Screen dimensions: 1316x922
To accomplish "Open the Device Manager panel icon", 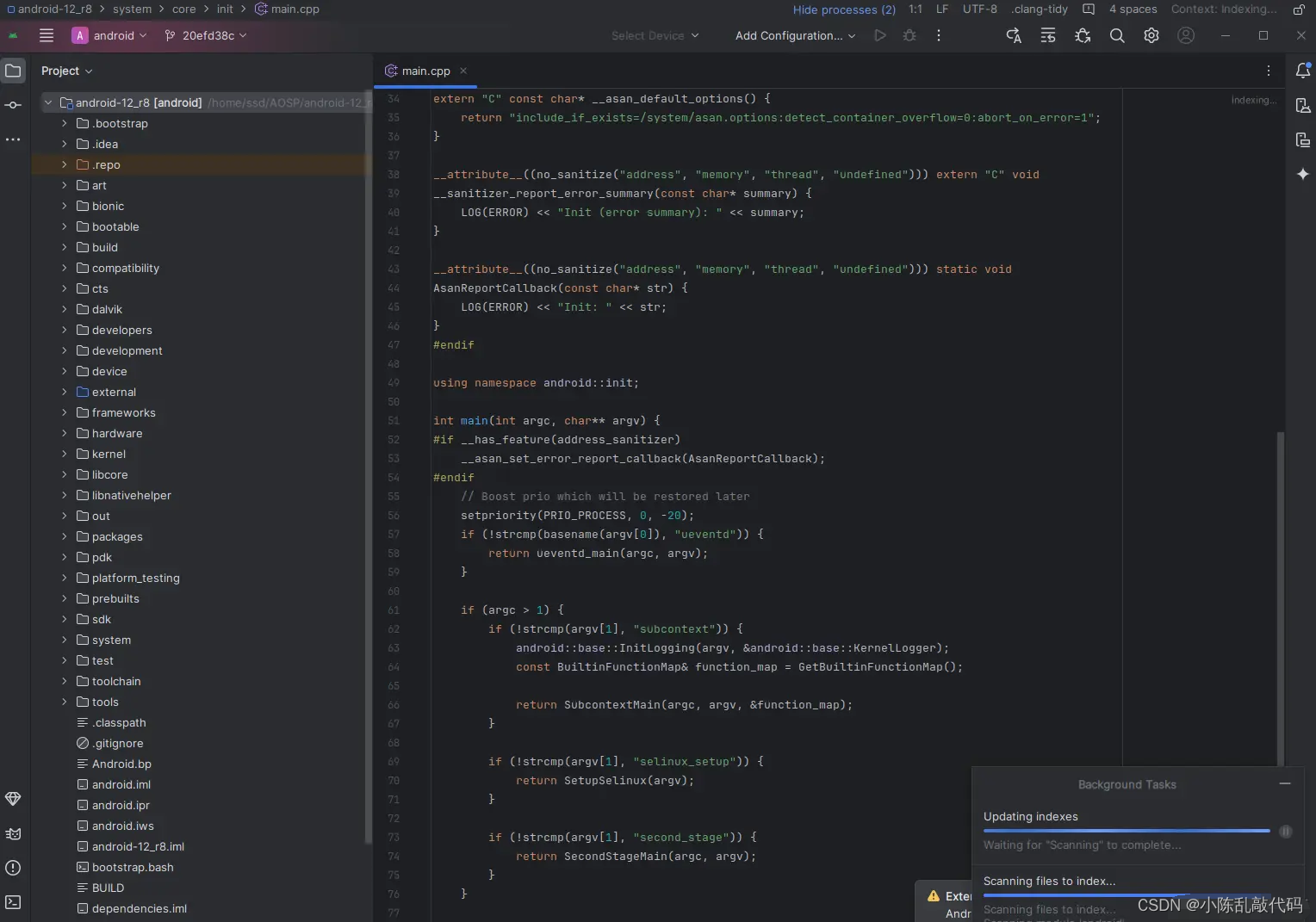I will (1303, 105).
